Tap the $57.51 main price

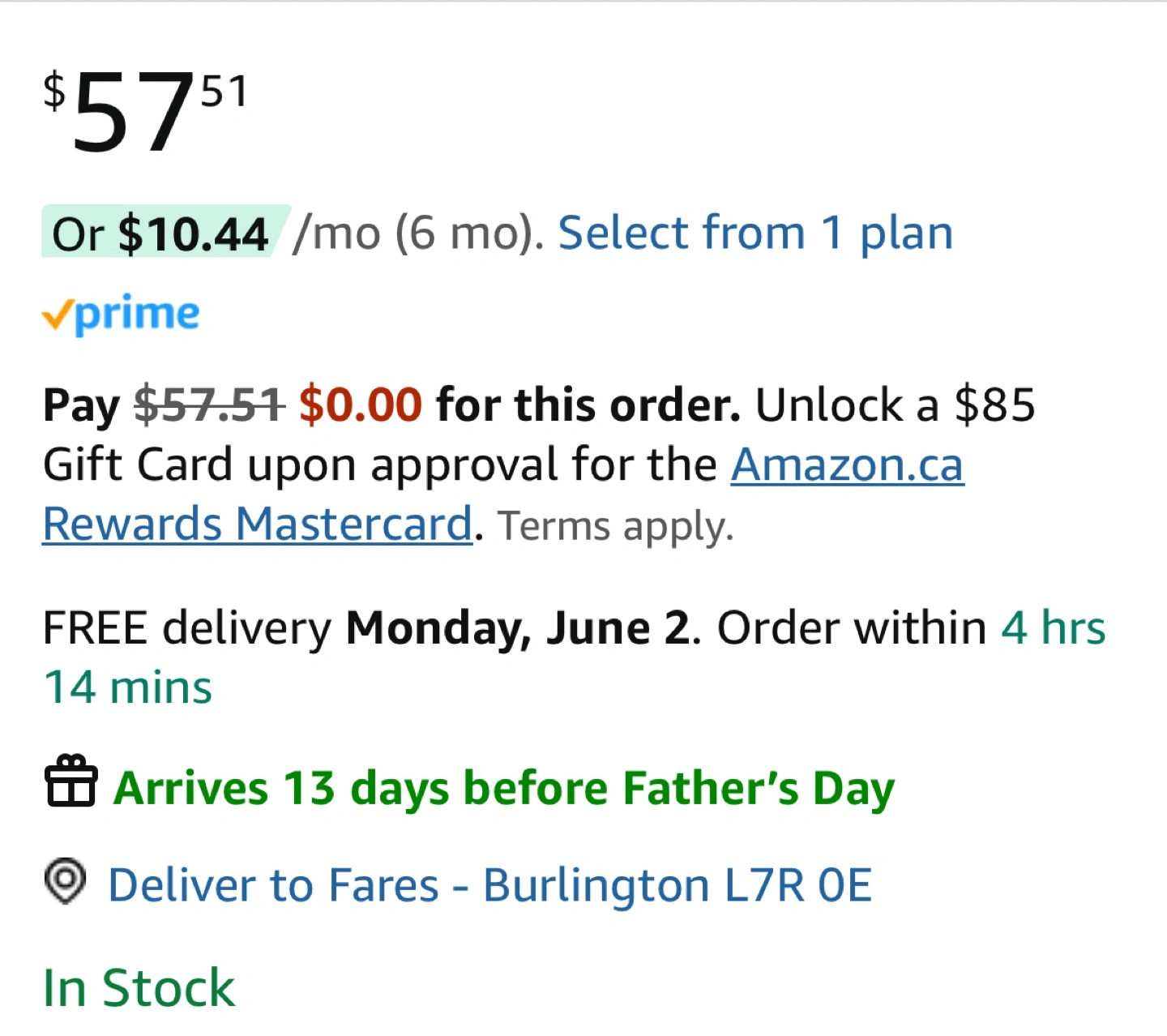coord(145,109)
